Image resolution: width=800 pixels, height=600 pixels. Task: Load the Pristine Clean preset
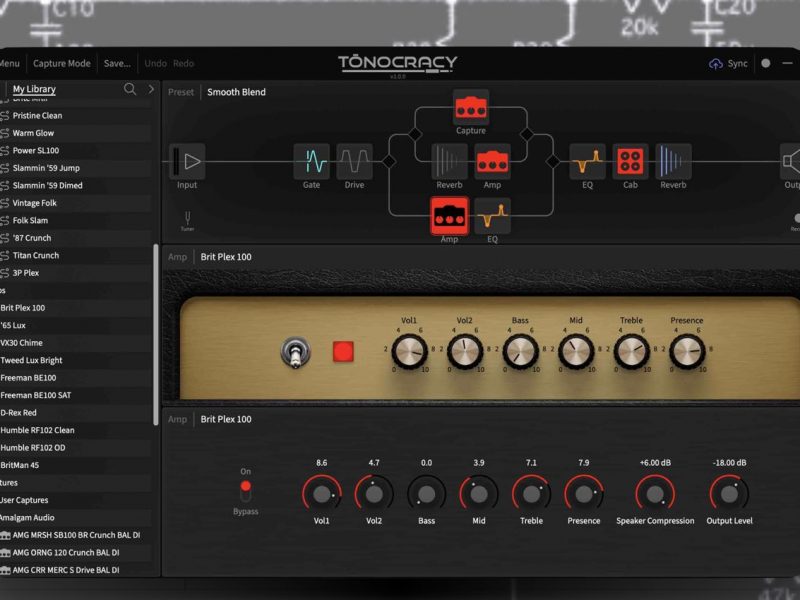tap(76, 116)
